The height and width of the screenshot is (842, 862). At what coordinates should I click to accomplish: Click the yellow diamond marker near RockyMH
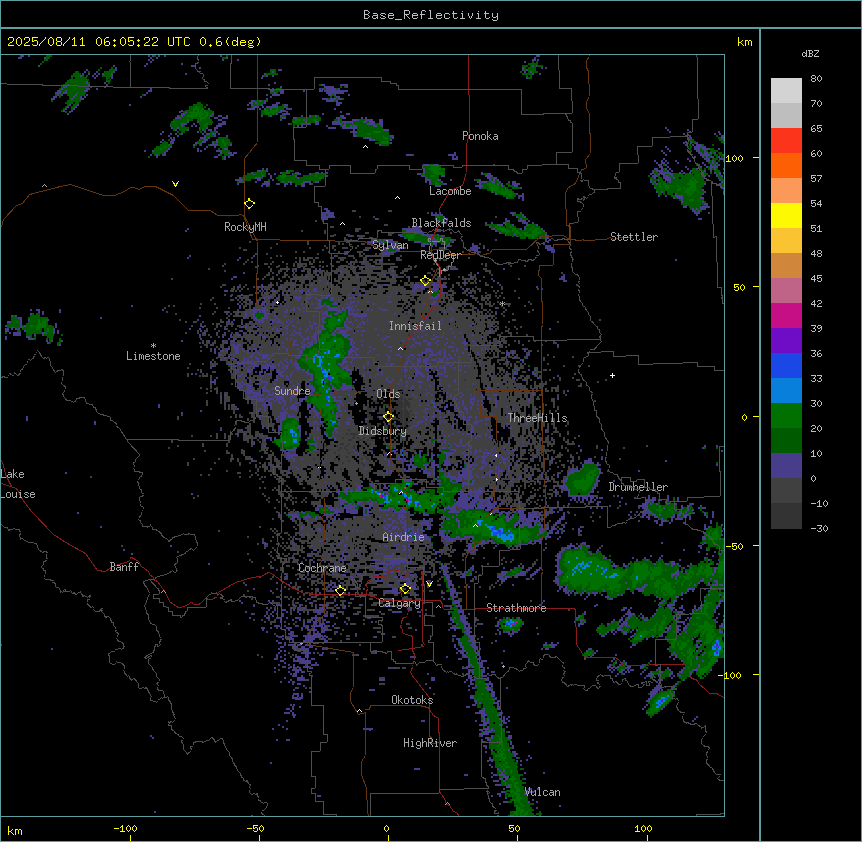click(x=249, y=204)
